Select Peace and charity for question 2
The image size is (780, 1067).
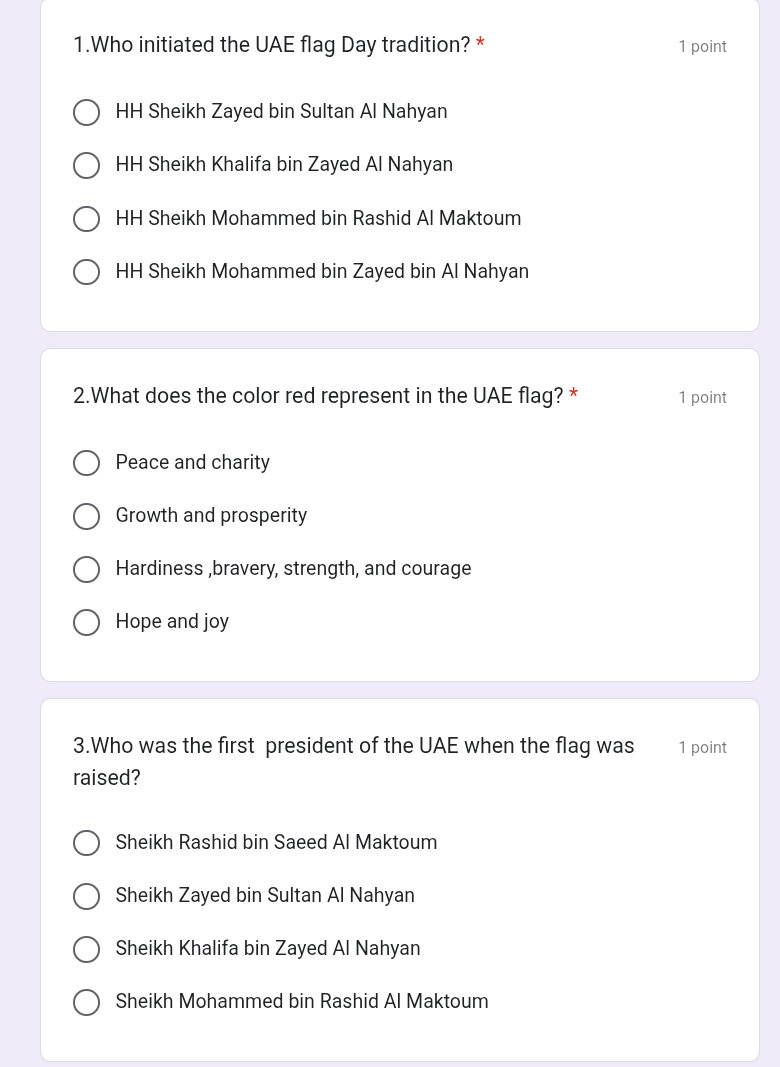86,463
